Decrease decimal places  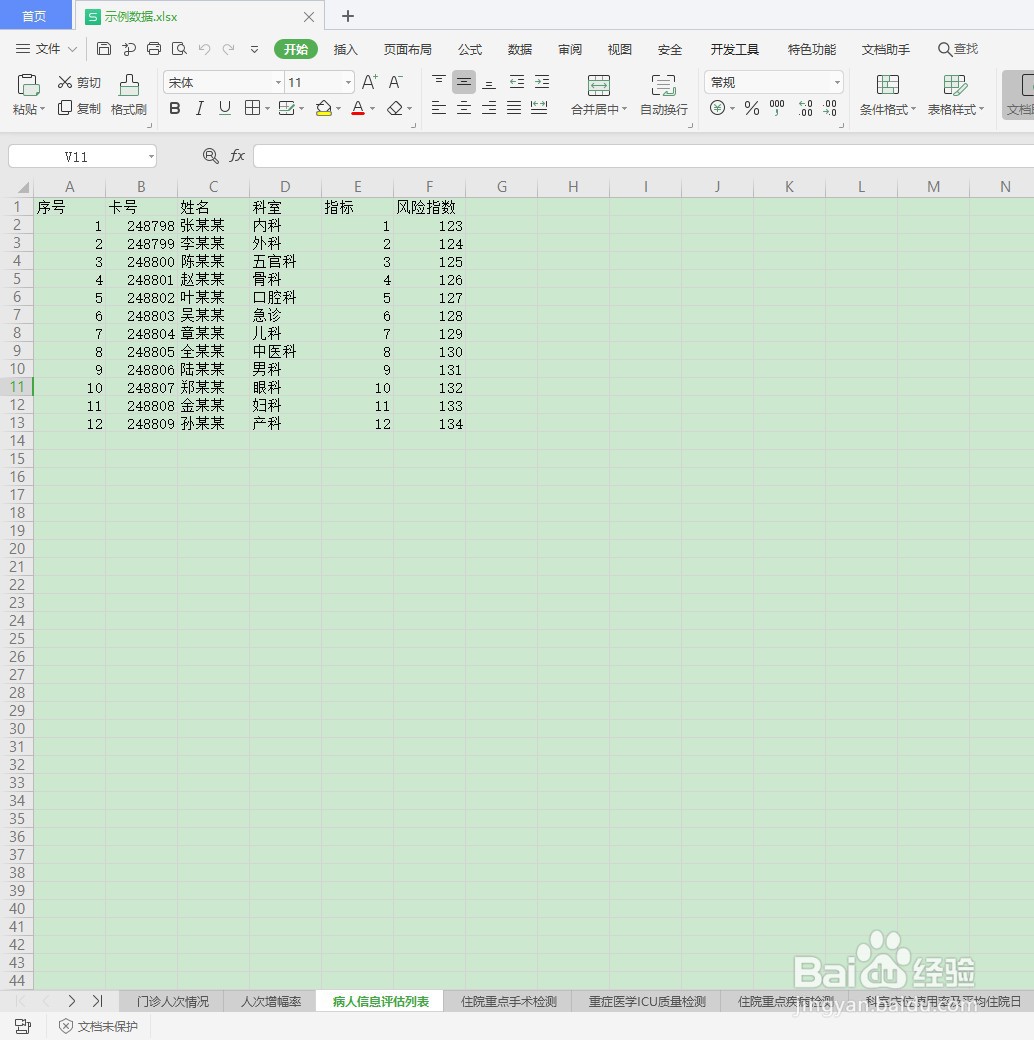[830, 108]
